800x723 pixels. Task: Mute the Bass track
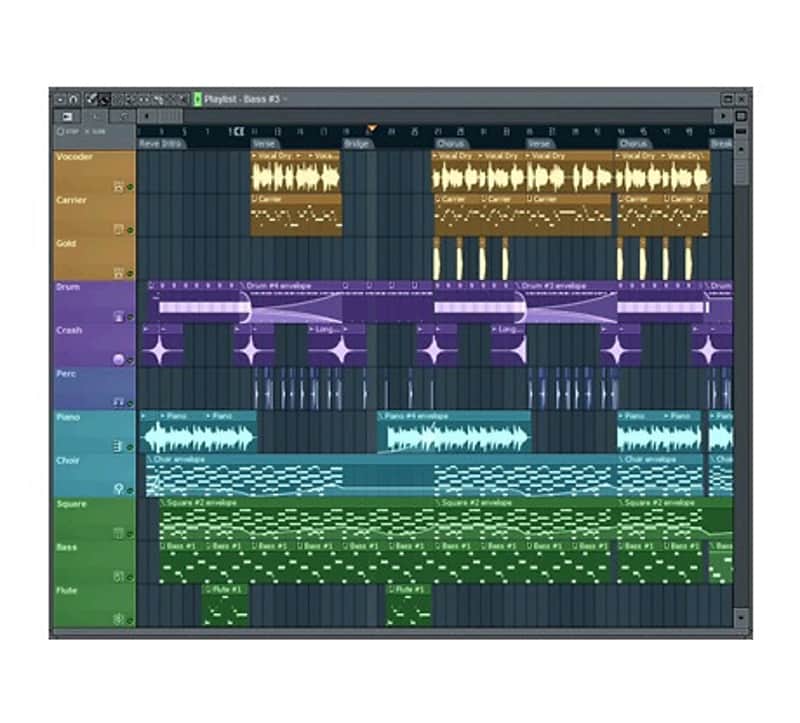point(130,578)
